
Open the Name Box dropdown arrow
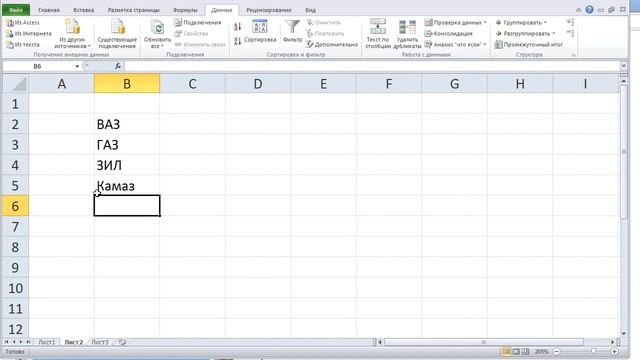point(77,66)
